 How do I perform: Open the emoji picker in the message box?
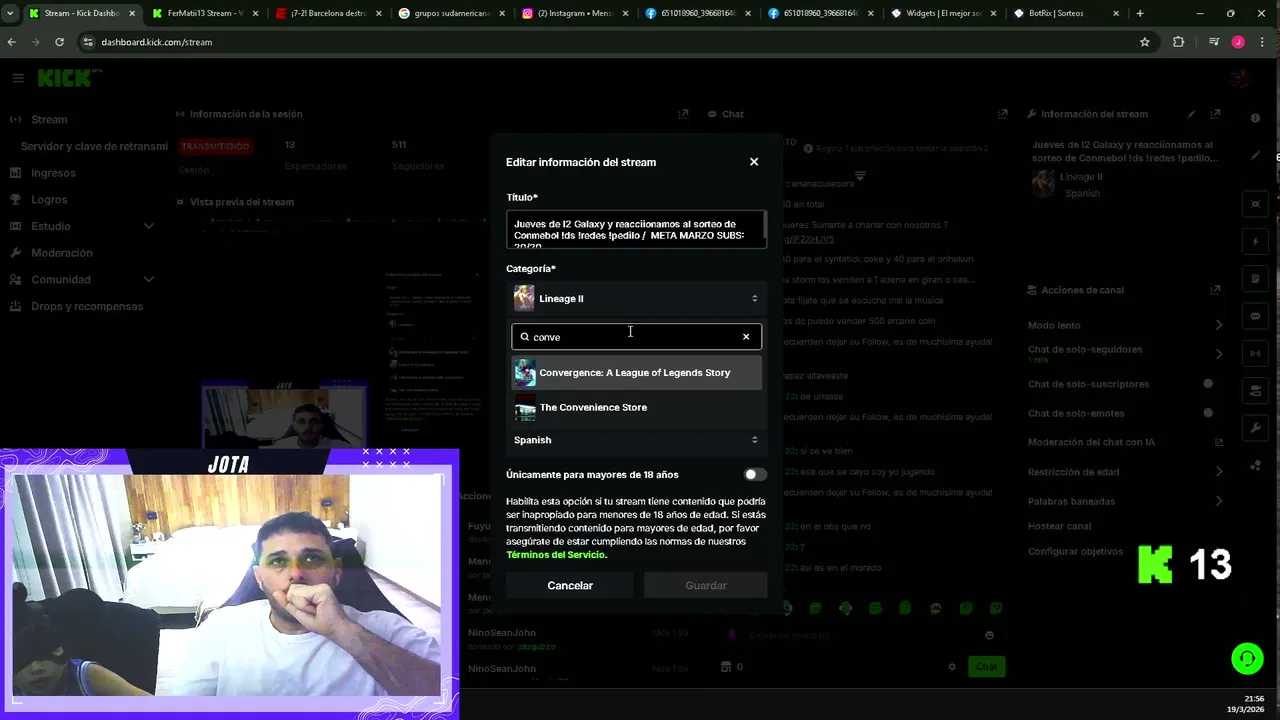pyautogui.click(x=989, y=635)
